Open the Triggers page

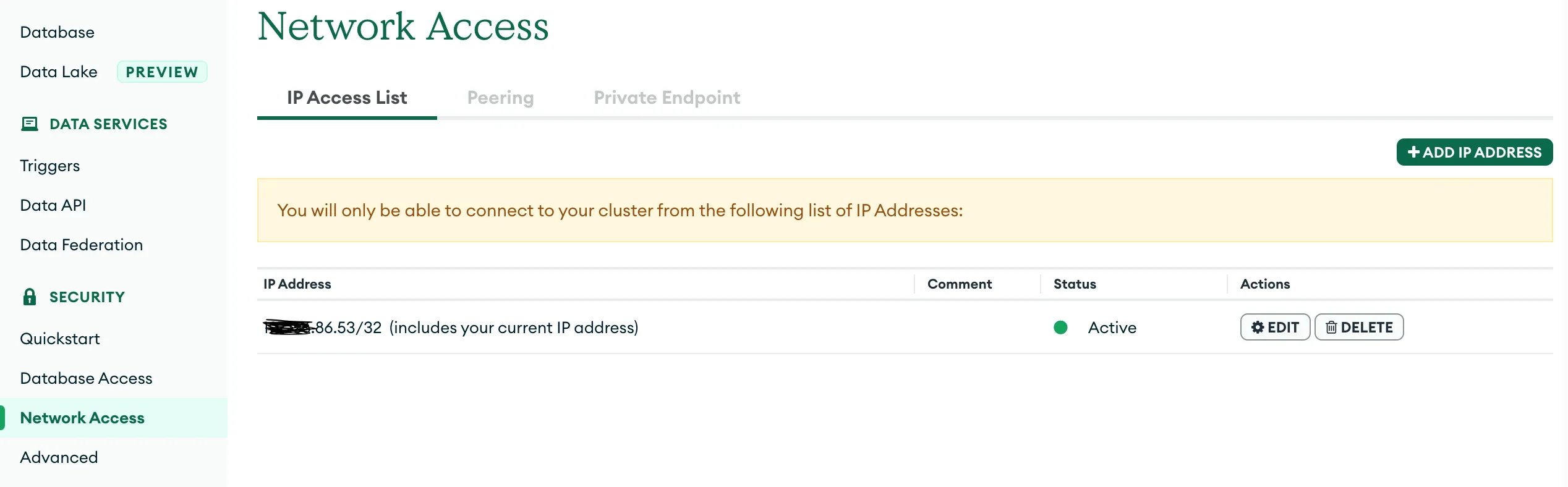tap(50, 166)
